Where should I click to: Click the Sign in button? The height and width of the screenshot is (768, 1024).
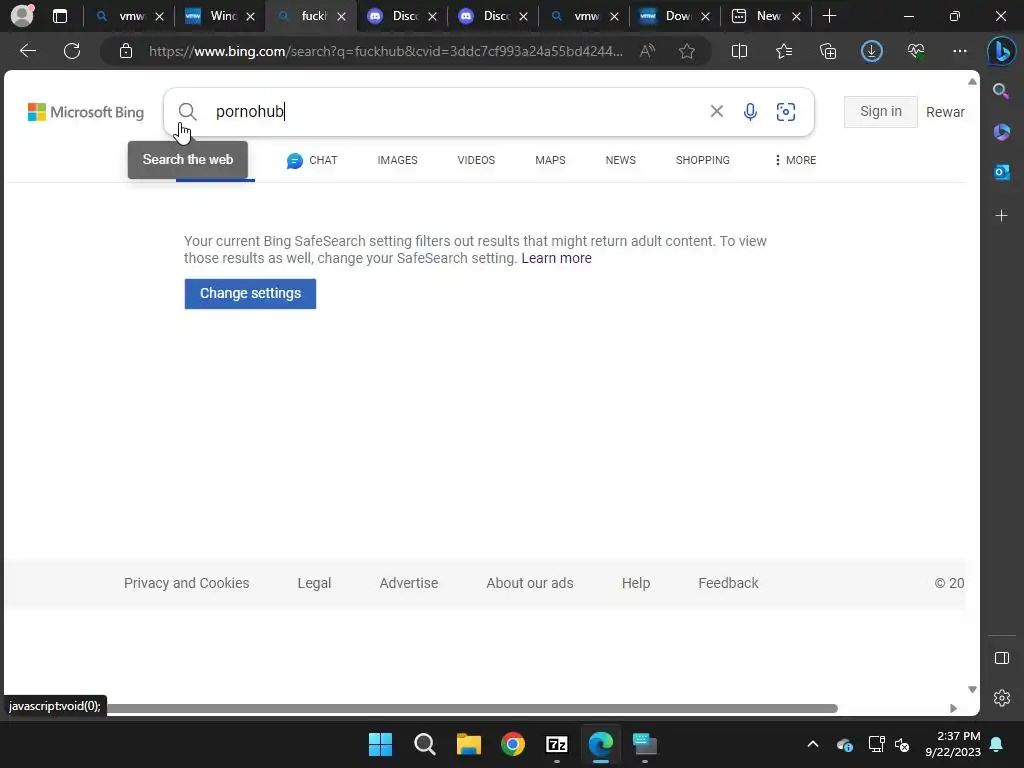click(880, 112)
